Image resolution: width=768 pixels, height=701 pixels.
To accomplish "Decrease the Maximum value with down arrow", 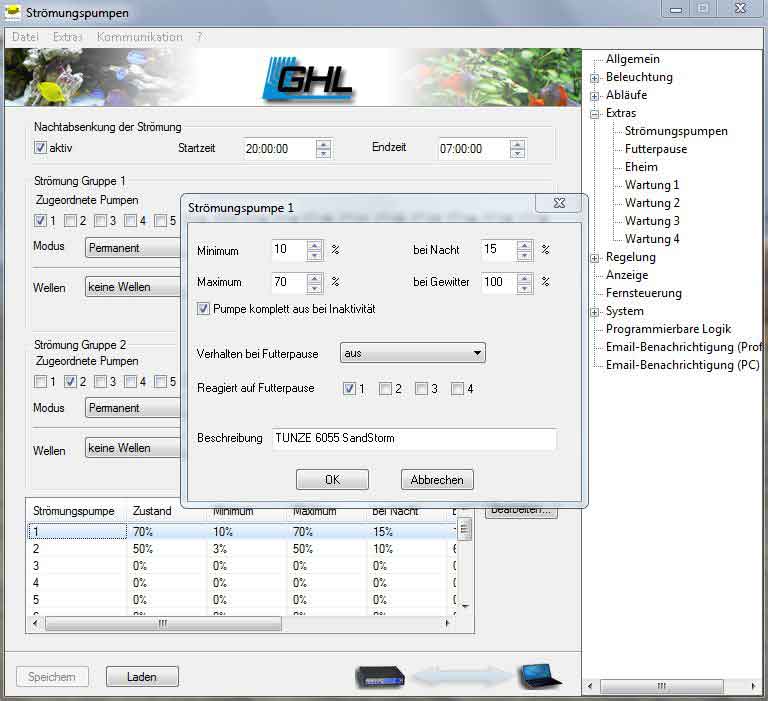I will pos(315,287).
